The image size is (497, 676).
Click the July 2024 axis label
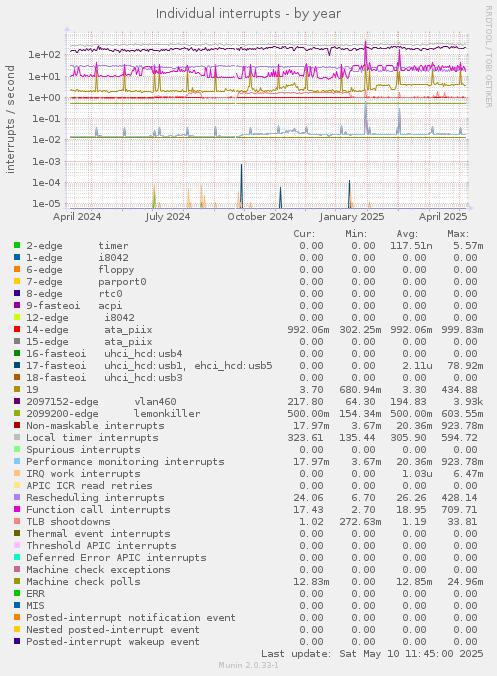(x=167, y=216)
